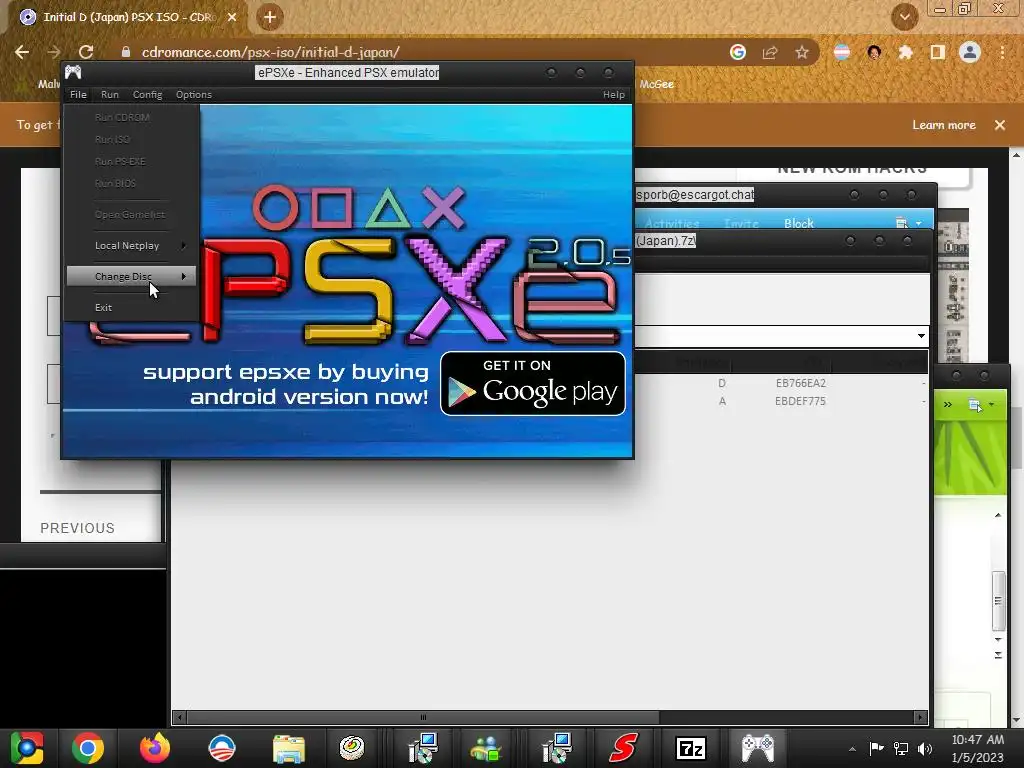The image size is (1024, 768).
Task: Click the green window double-chevron expander
Action: [948, 405]
